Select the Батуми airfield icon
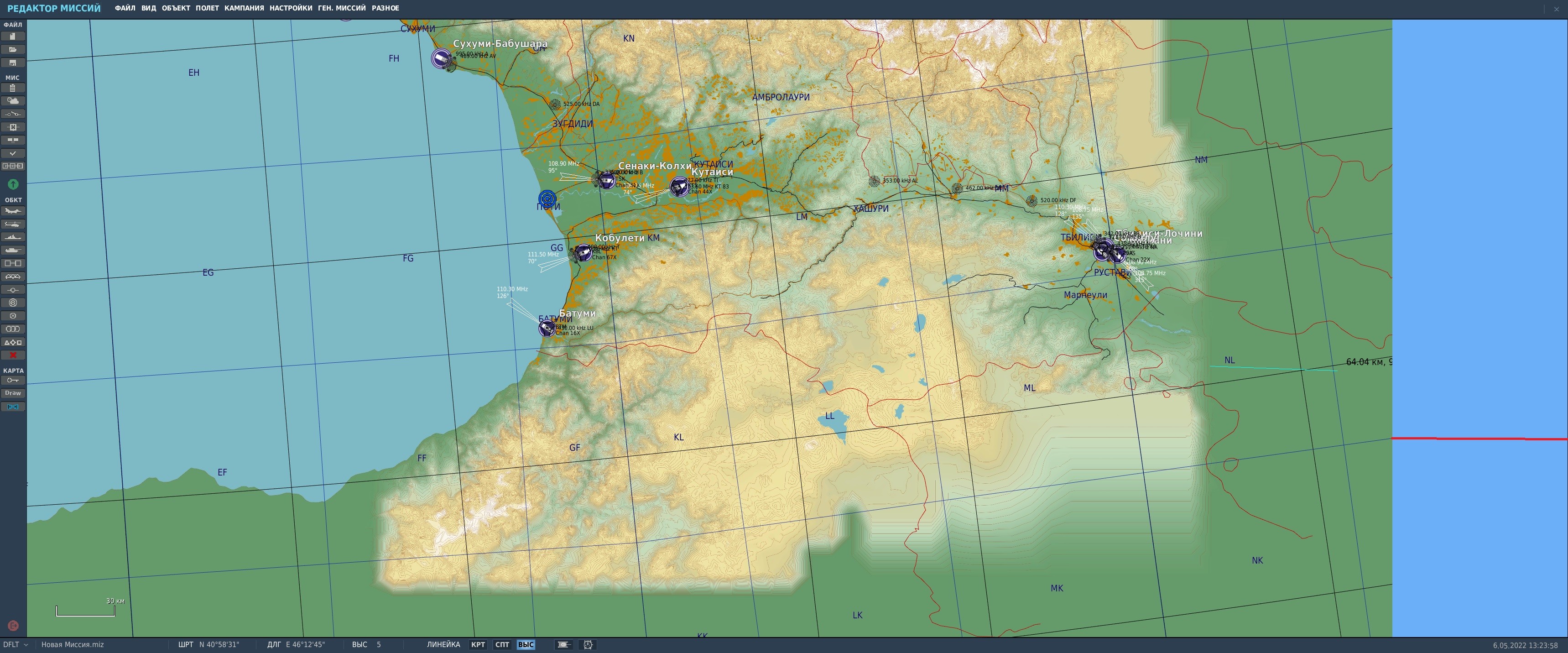Viewport: 1568px width, 653px height. click(547, 328)
